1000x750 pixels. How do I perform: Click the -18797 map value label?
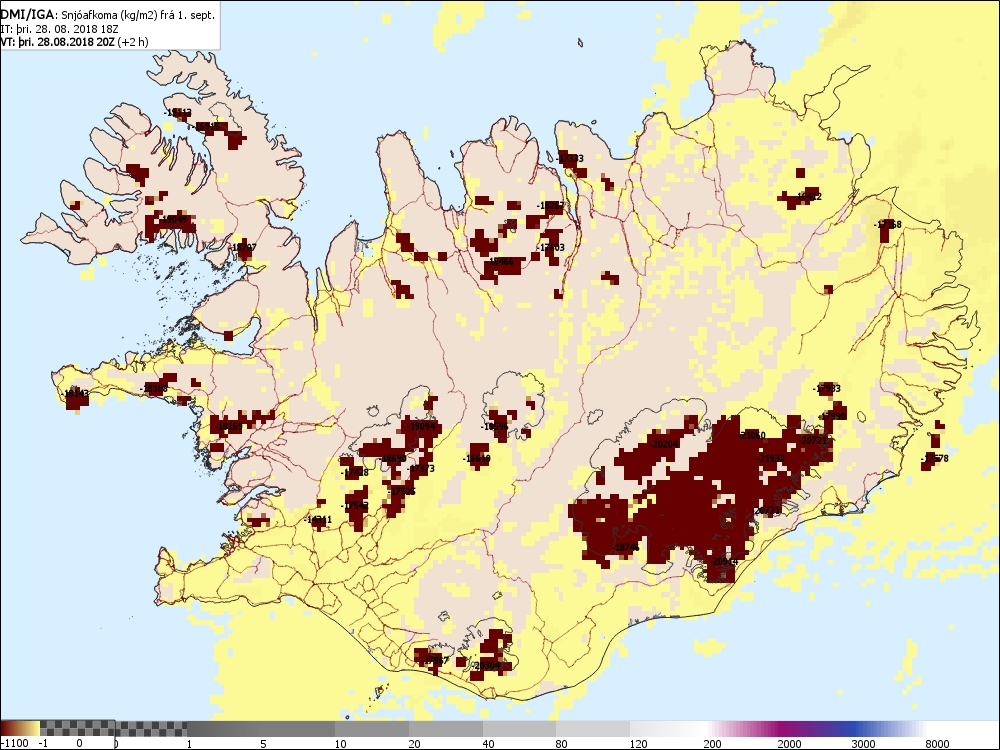tap(243, 247)
